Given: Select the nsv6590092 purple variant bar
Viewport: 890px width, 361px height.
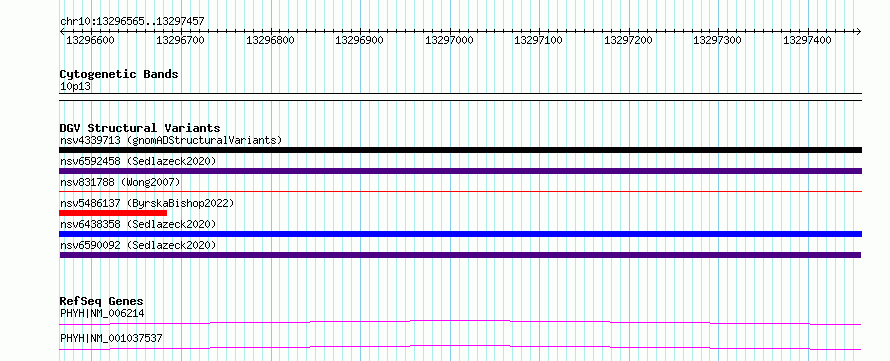Looking at the screenshot, I should pos(460,255).
